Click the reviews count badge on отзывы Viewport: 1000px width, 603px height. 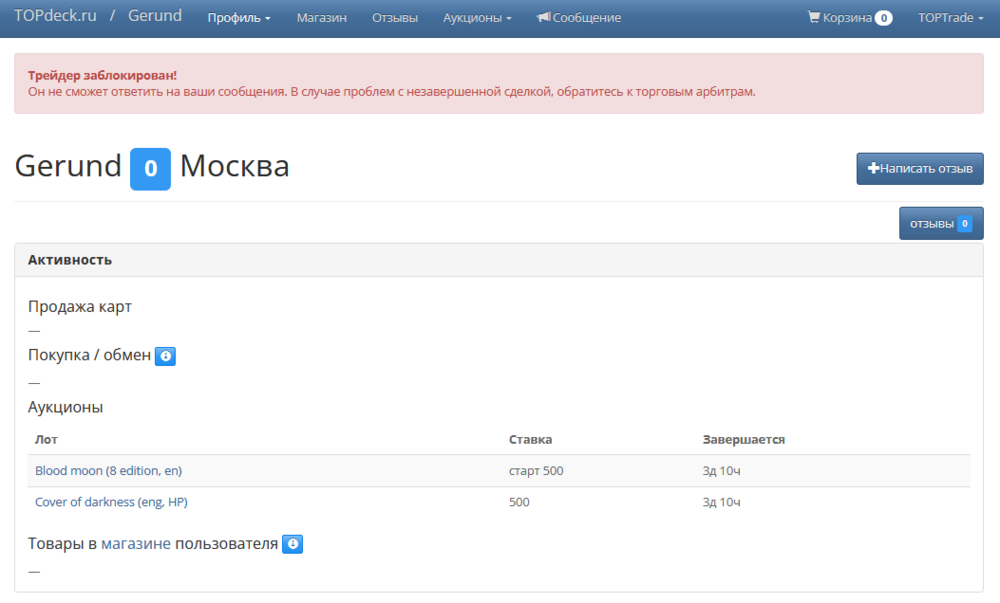965,224
